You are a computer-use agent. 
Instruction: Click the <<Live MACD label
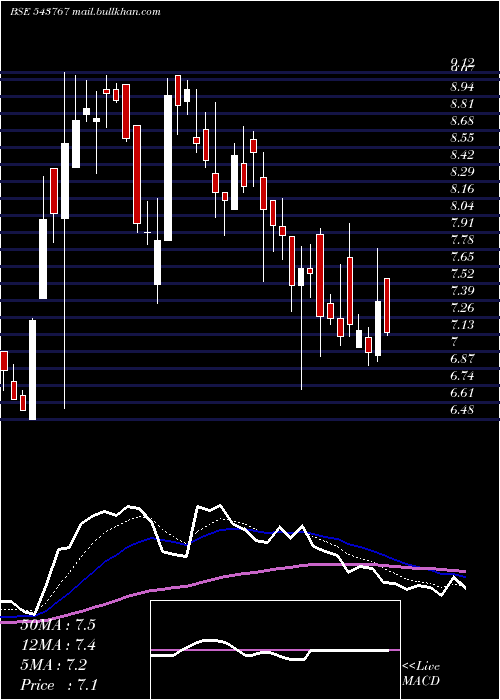click(x=421, y=674)
